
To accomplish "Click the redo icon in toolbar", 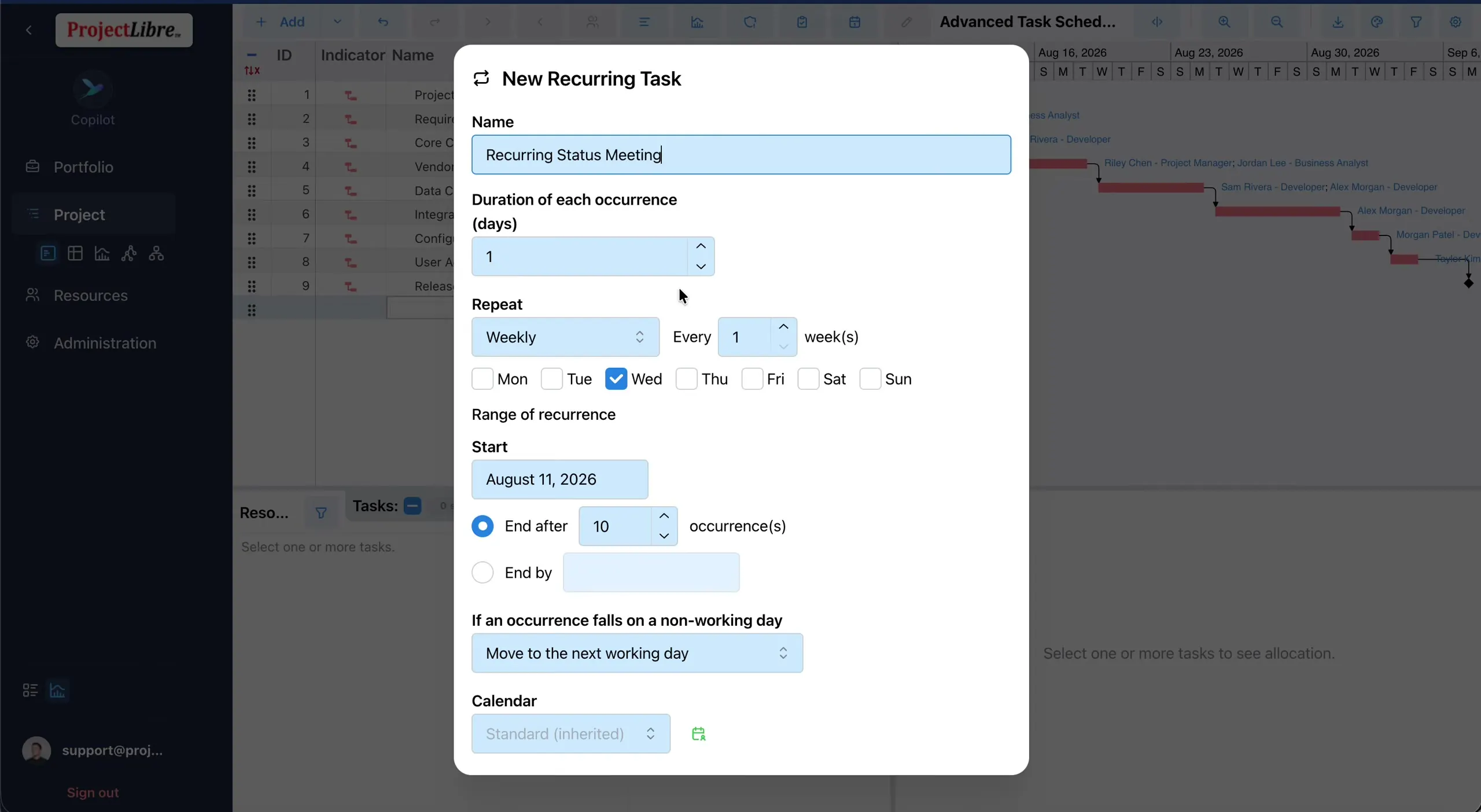I will click(434, 22).
